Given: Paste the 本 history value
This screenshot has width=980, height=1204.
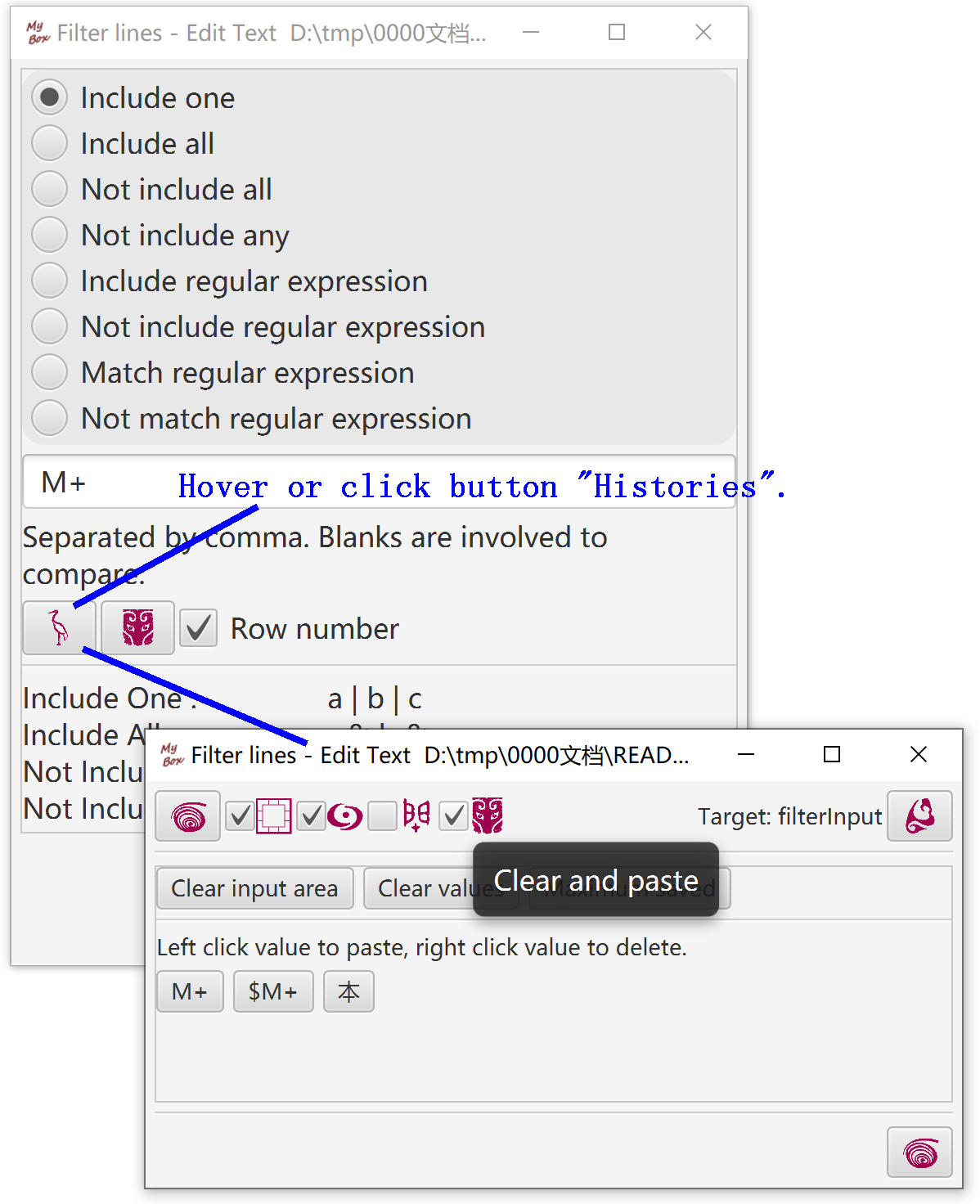Looking at the screenshot, I should click(x=348, y=991).
